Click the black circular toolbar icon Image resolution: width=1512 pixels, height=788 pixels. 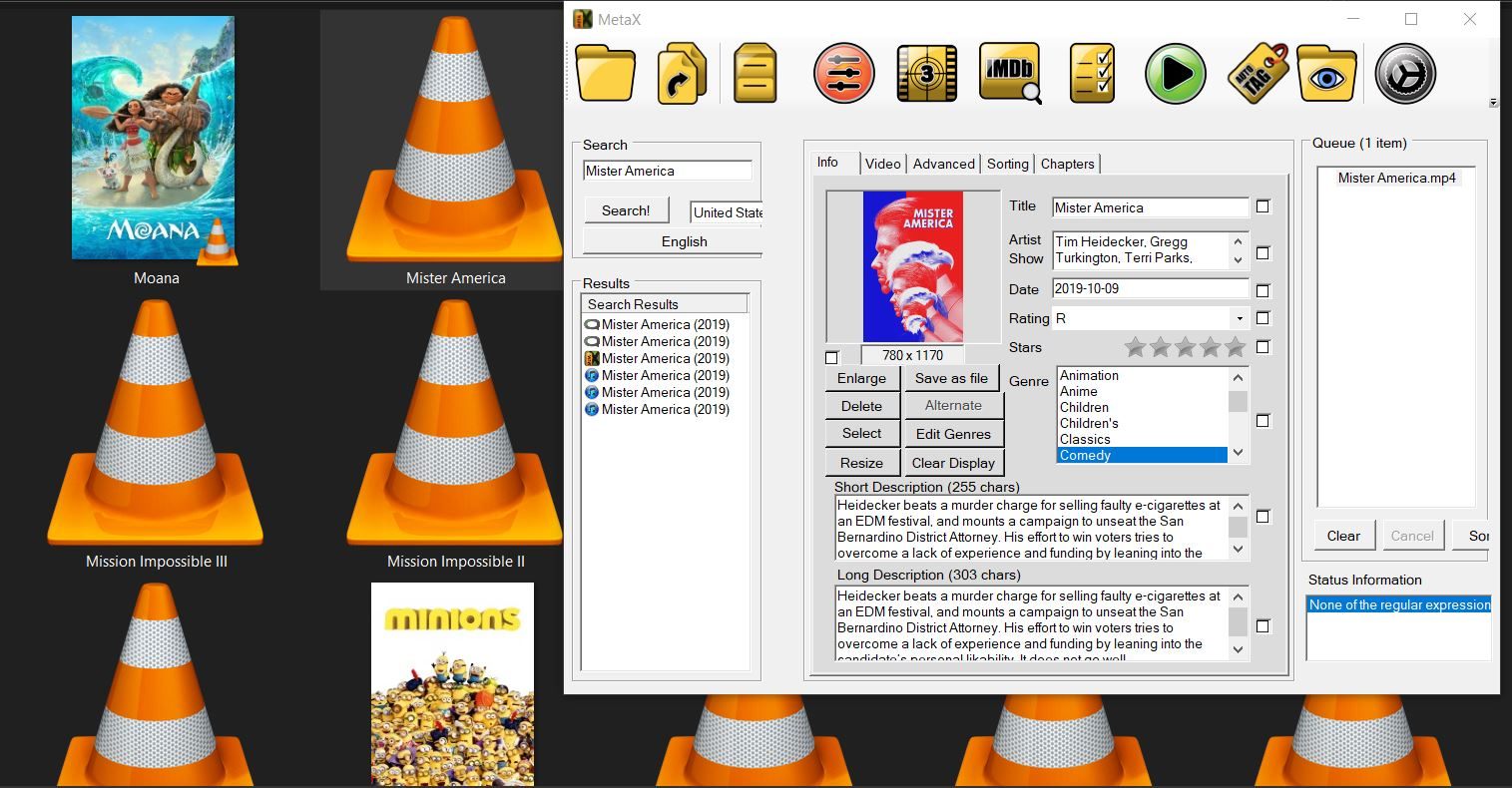tap(1405, 74)
